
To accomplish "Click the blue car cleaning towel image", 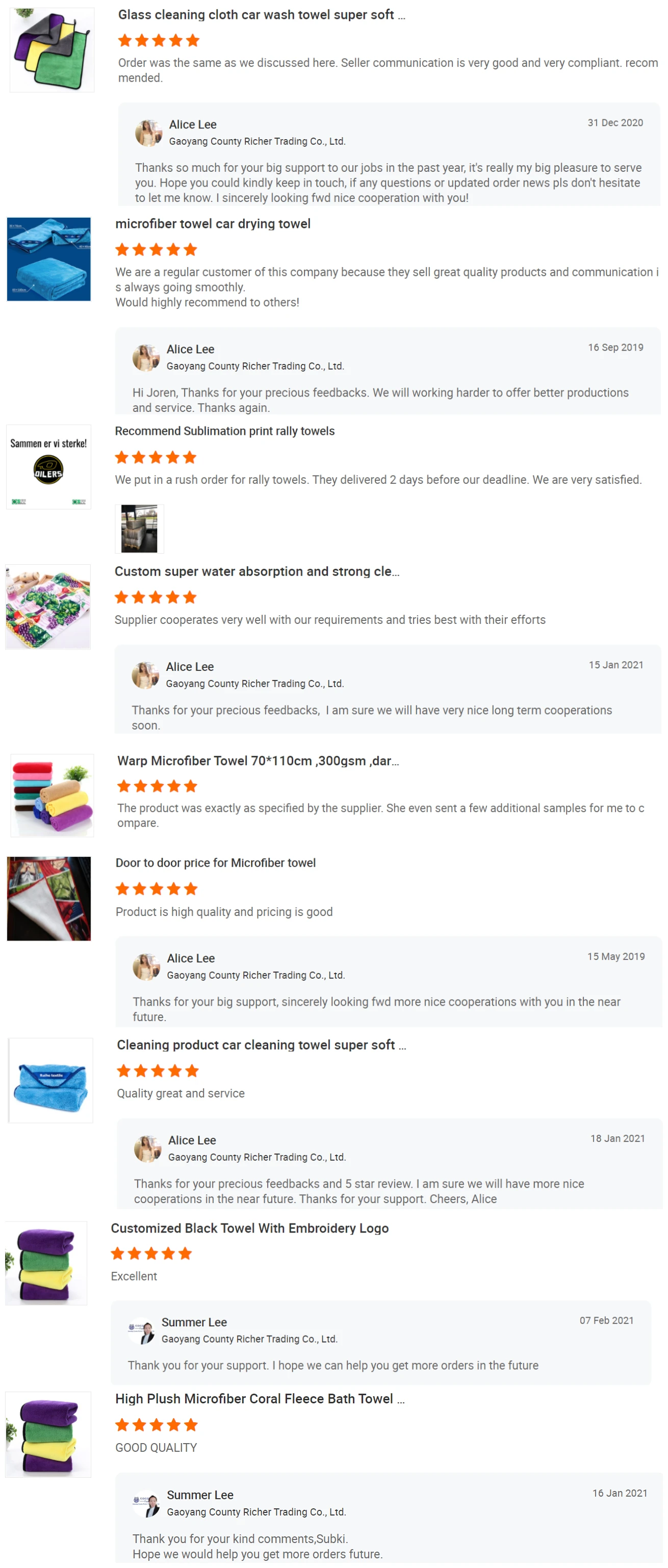I will pos(50,1080).
